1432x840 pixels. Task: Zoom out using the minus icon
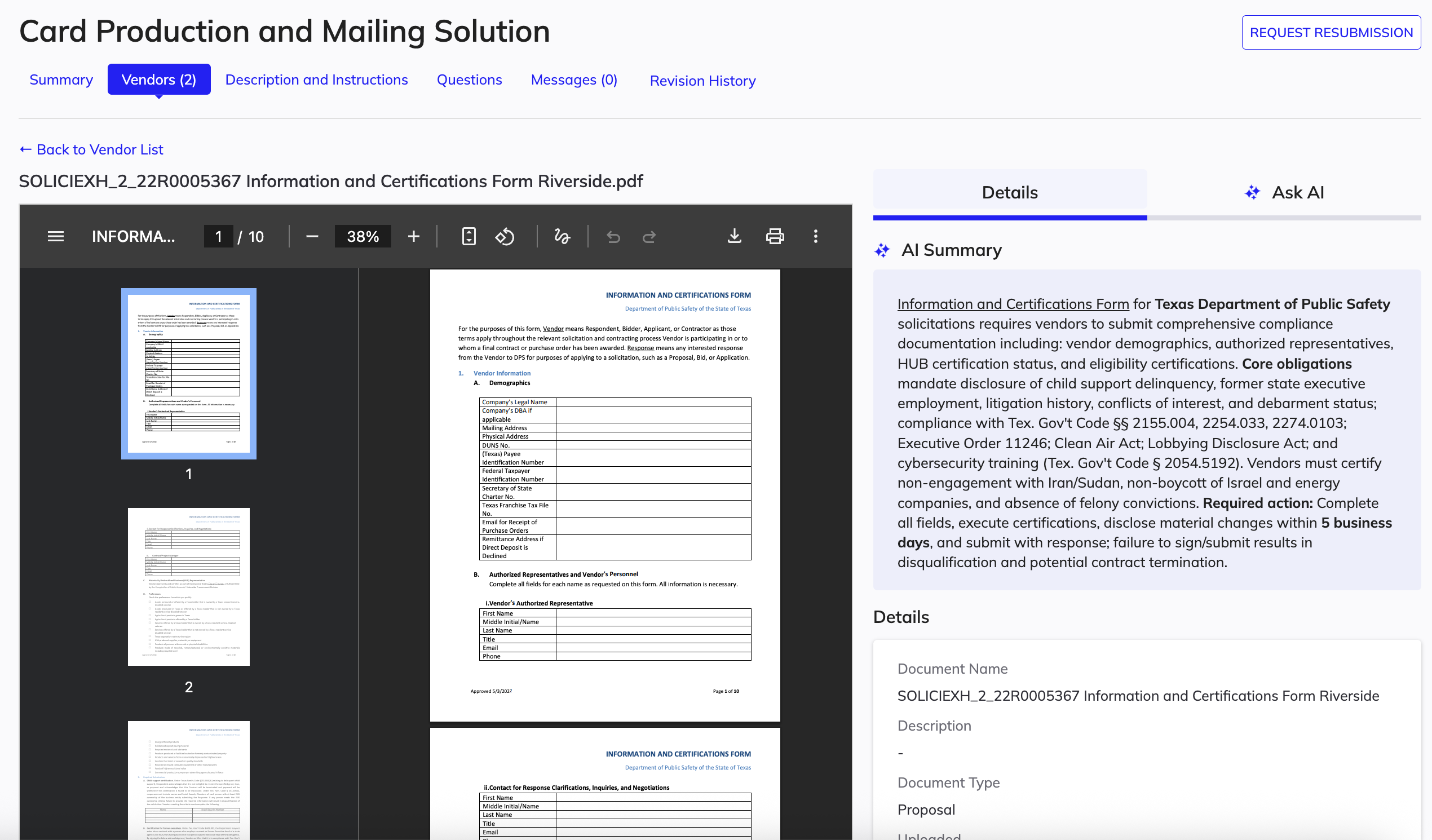pos(312,236)
